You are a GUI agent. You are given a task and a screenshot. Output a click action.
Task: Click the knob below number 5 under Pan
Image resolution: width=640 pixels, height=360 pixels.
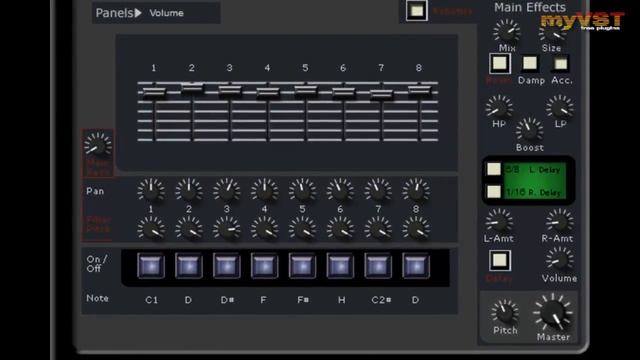click(x=302, y=228)
